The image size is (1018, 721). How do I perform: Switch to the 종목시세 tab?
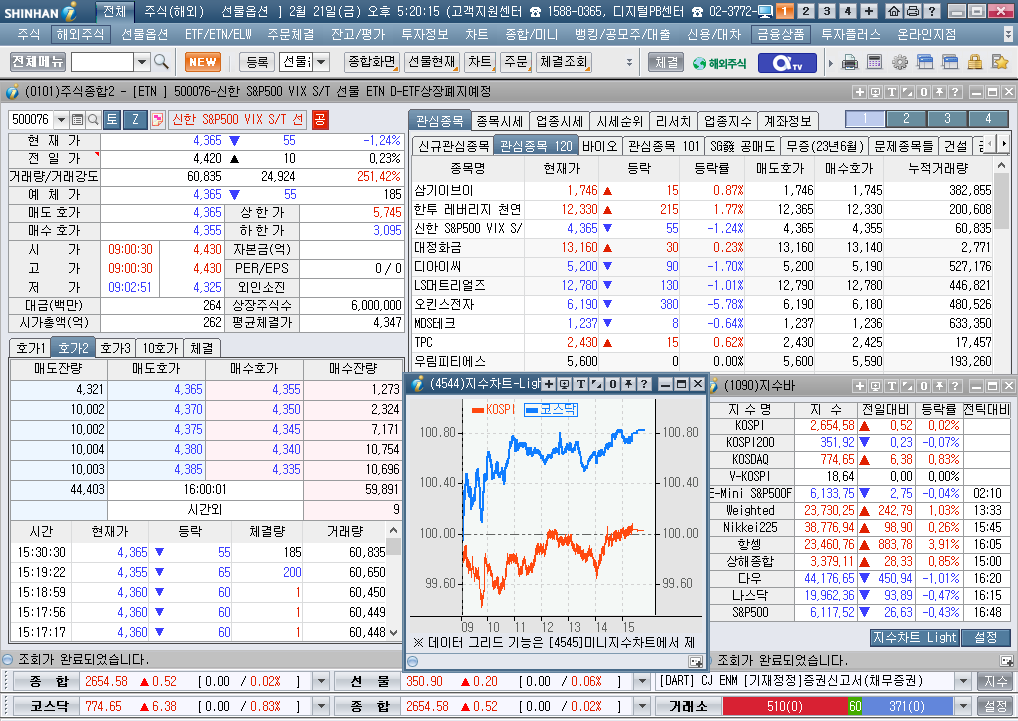point(499,121)
